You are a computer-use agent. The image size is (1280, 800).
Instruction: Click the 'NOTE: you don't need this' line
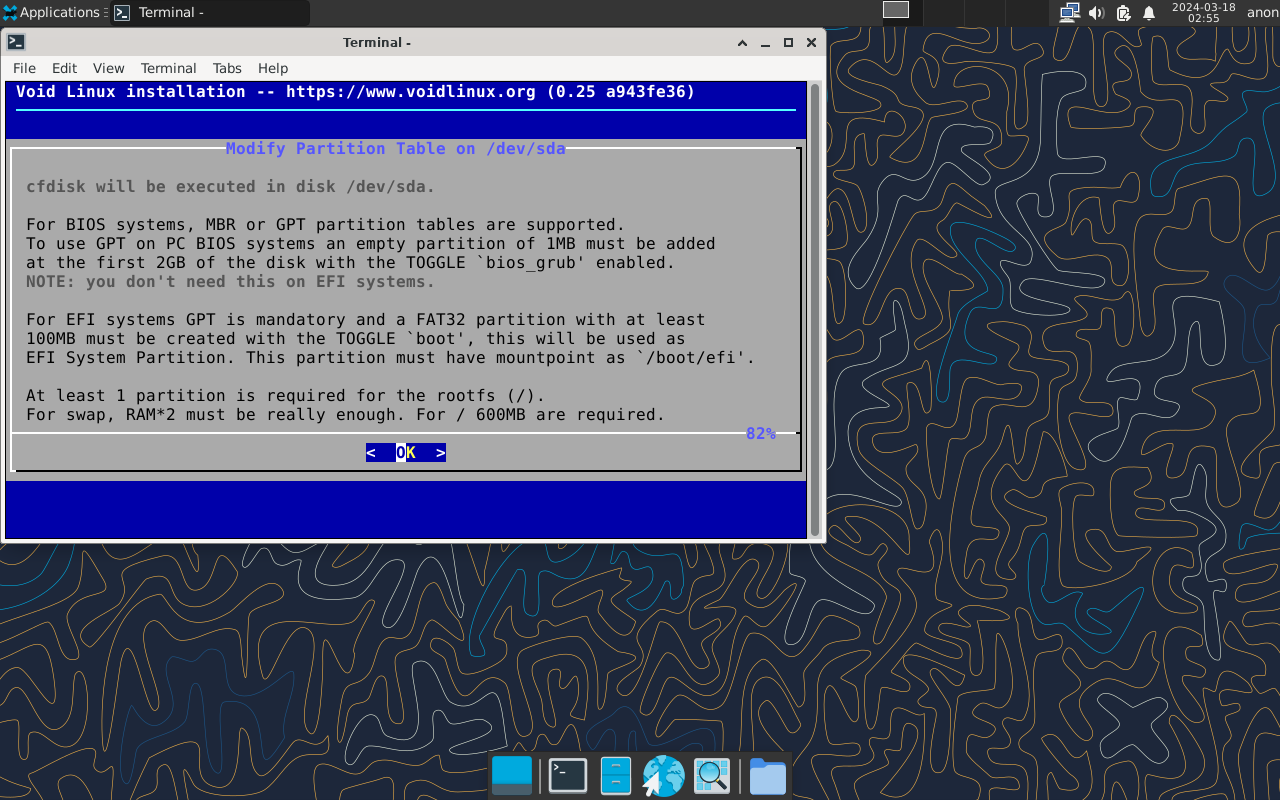coord(231,281)
